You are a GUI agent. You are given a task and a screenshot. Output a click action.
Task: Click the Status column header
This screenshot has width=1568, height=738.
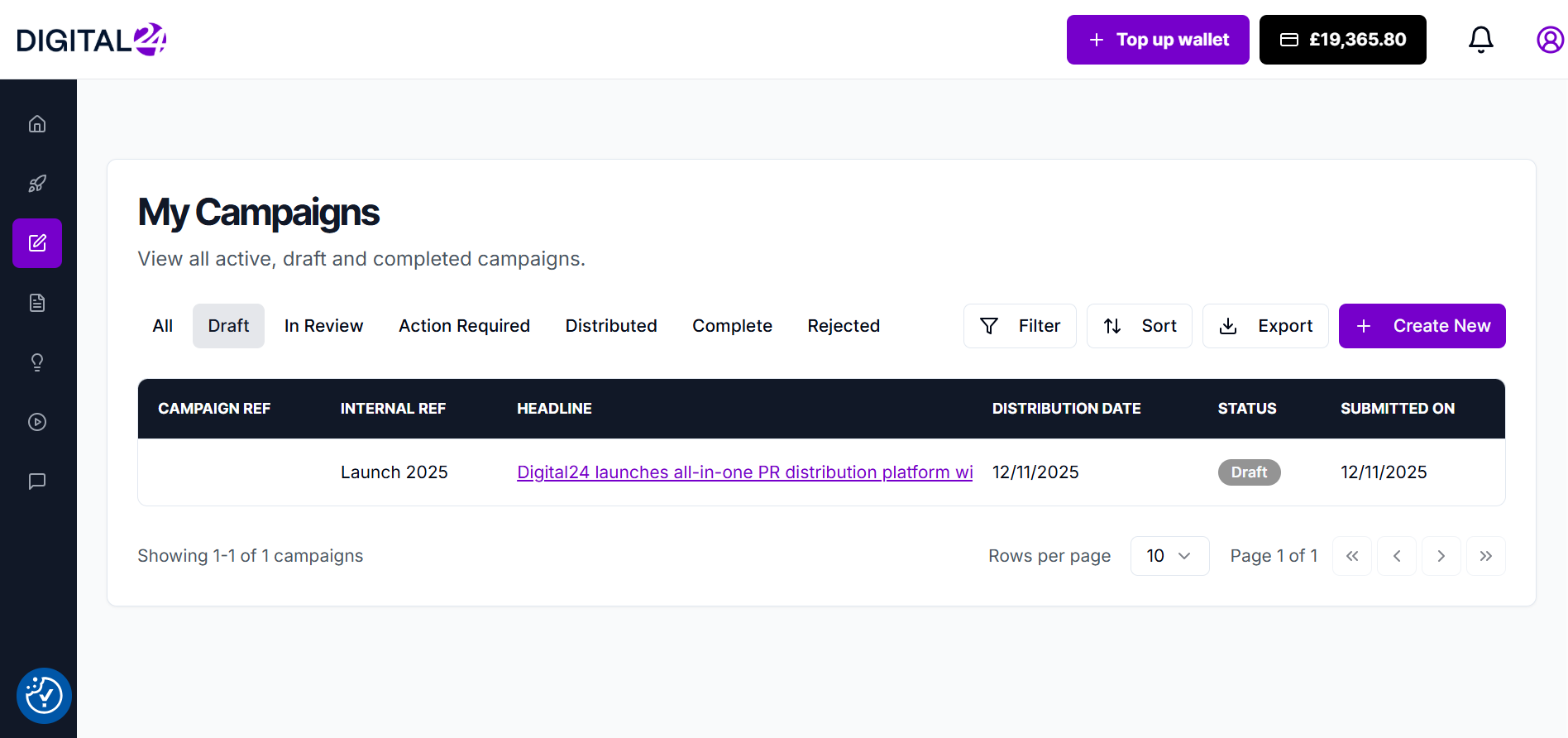[x=1247, y=409]
